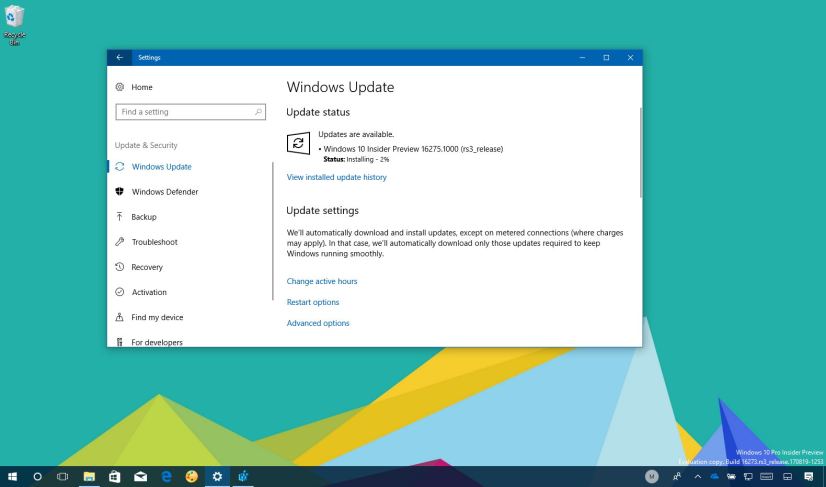Screen dimensions: 826x487
Task: Open the Paint palette app on taskbar
Action: point(192,476)
